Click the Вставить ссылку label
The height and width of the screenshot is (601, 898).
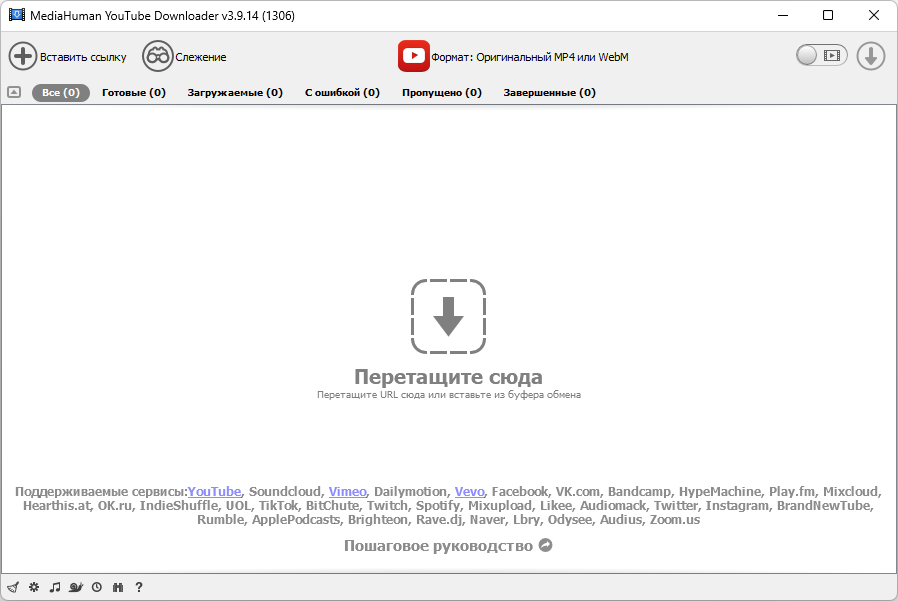point(83,57)
